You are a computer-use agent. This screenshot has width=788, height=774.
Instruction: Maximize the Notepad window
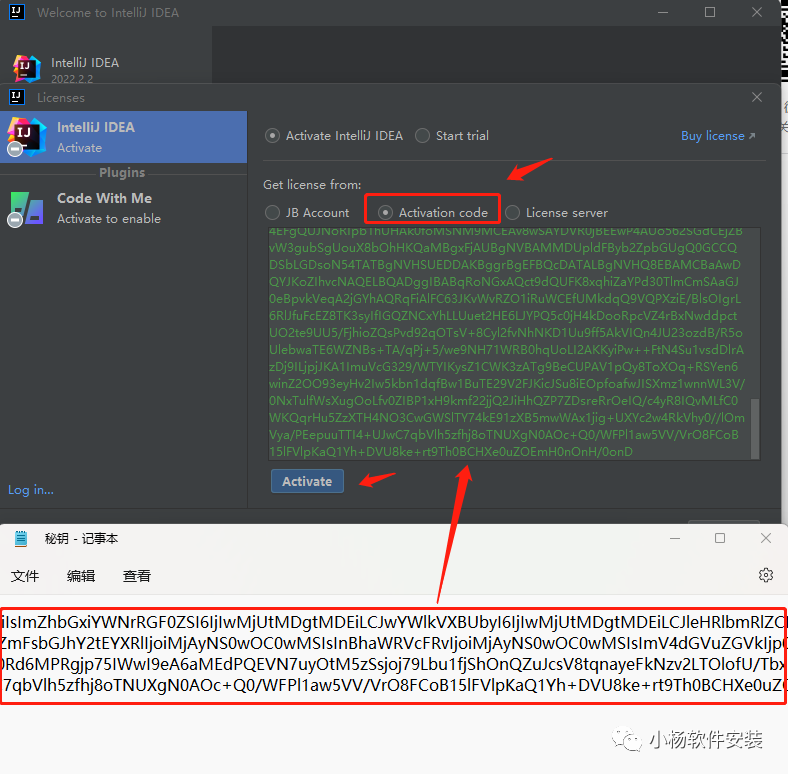720,538
